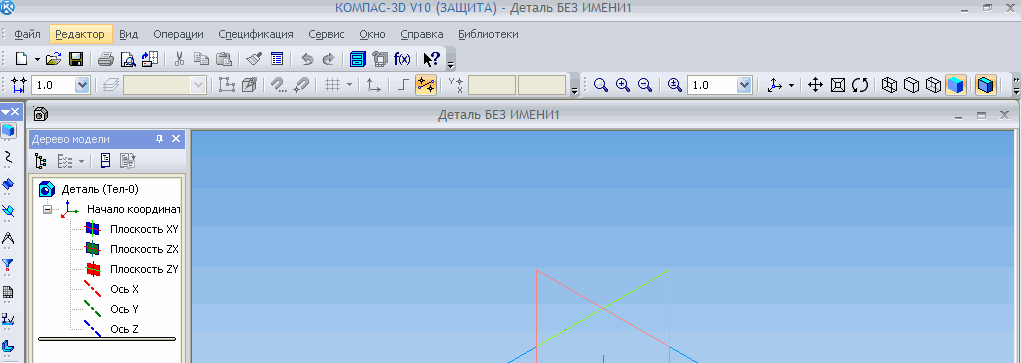Select Ось Z in model tree

(125, 328)
